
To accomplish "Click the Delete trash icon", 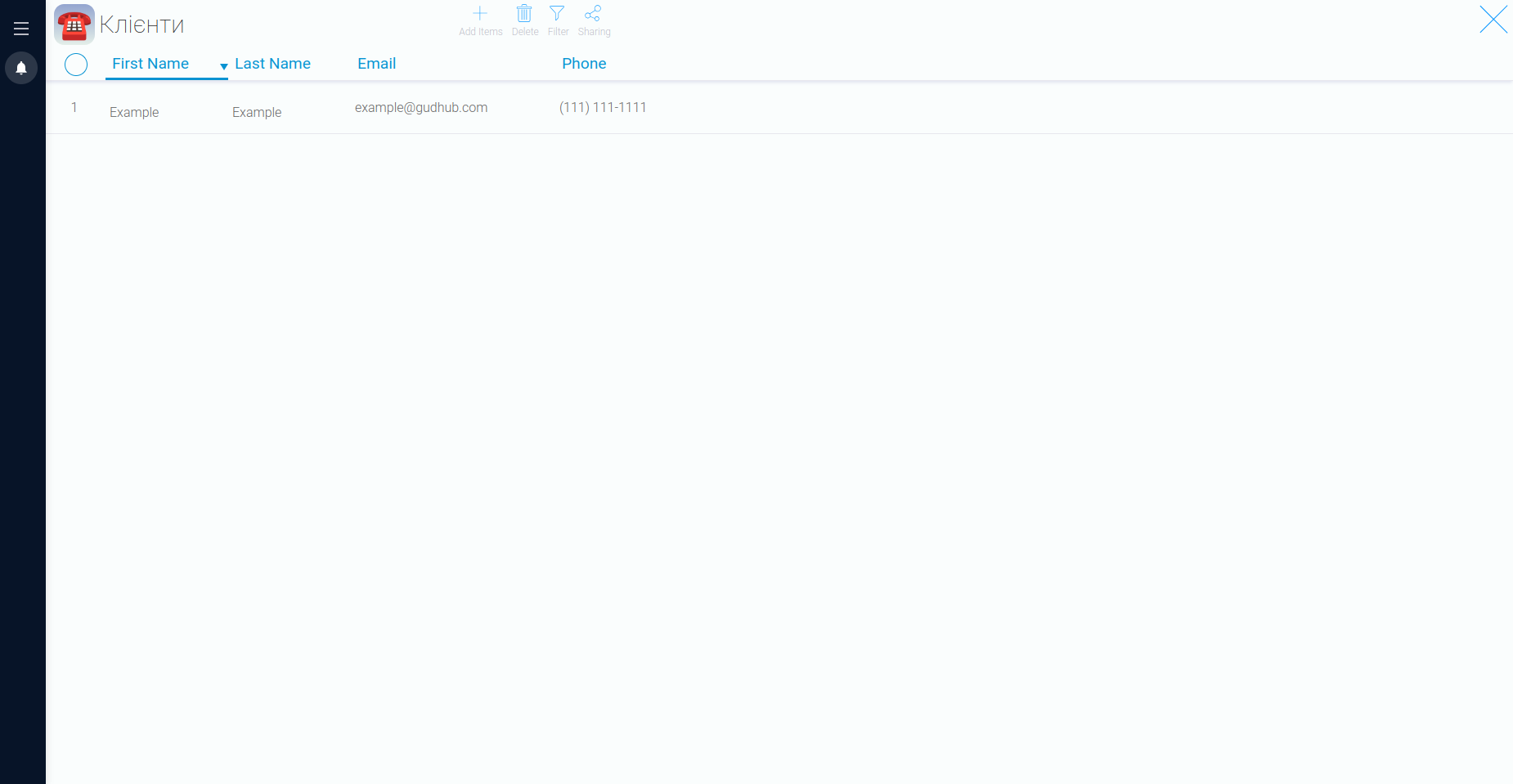I will pos(524,13).
